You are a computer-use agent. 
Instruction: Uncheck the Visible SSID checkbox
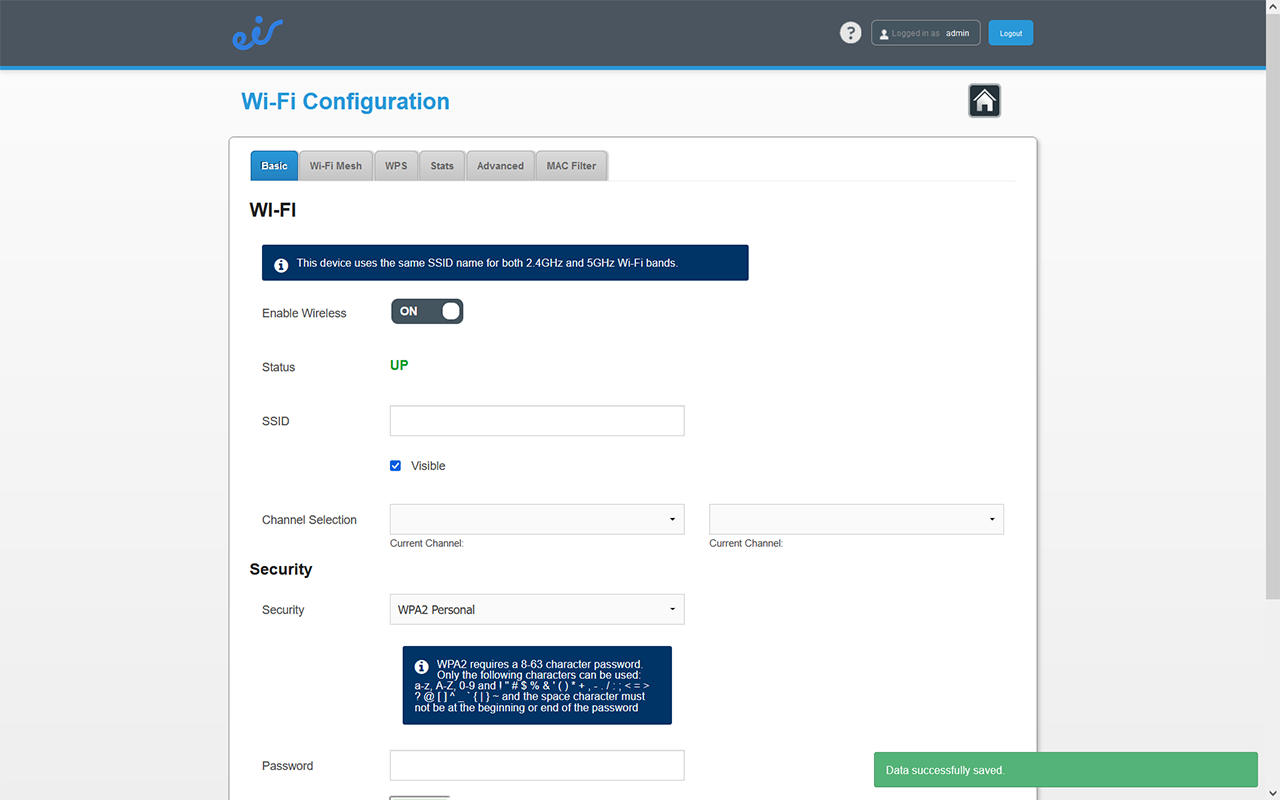pos(396,466)
